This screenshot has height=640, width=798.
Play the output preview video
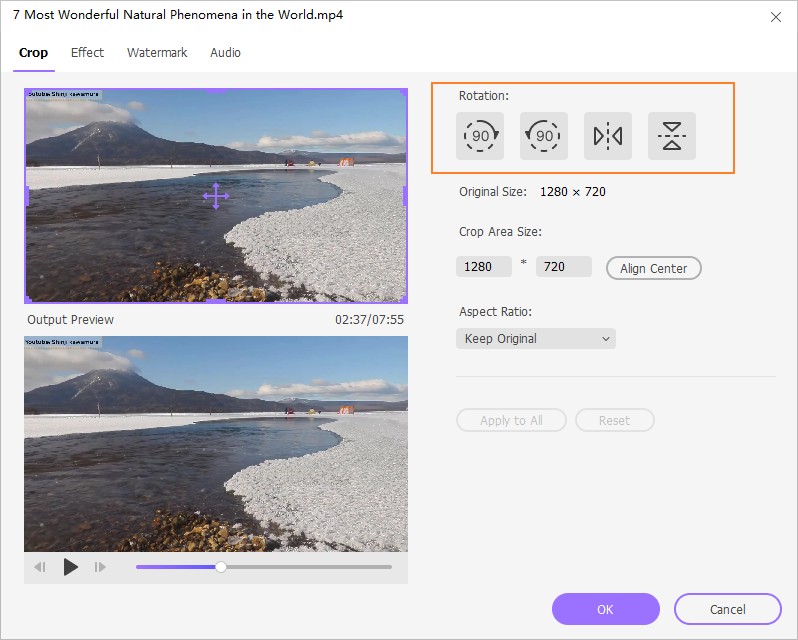coord(70,567)
